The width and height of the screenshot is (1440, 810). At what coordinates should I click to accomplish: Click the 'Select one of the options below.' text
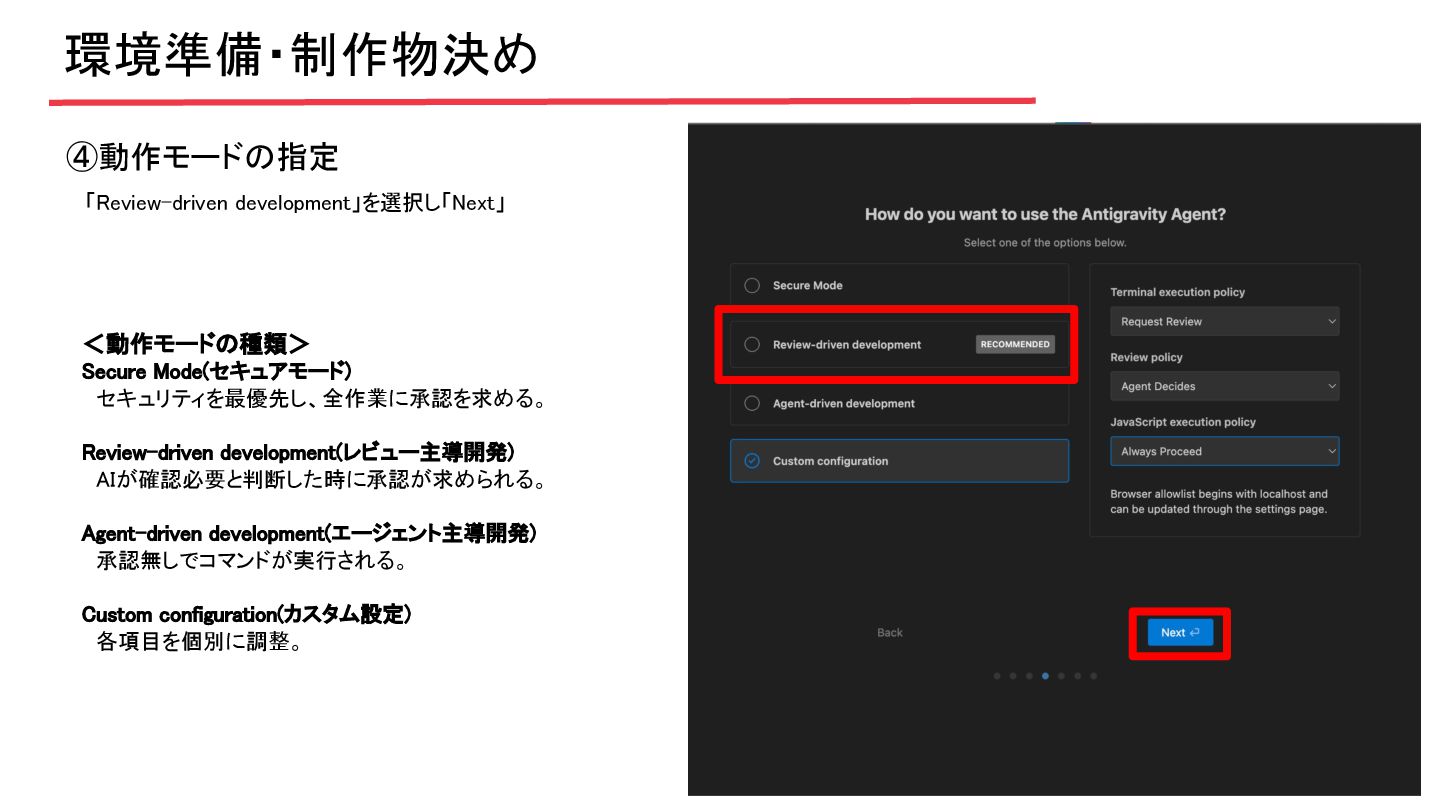point(1045,243)
